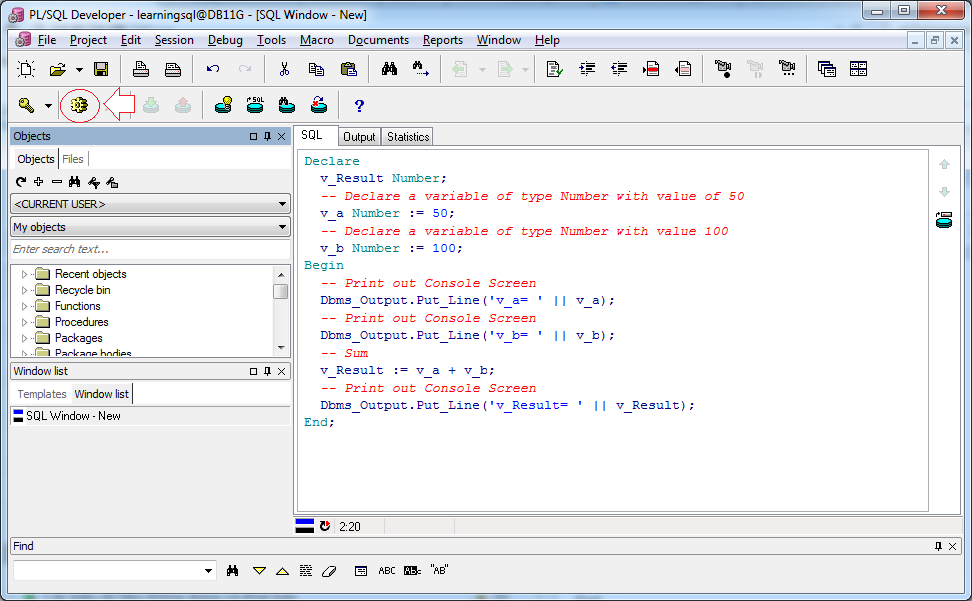Screen dimensions: 972x601
Task: Open the dropdown arrow beside Log on key
Action: click(x=48, y=106)
